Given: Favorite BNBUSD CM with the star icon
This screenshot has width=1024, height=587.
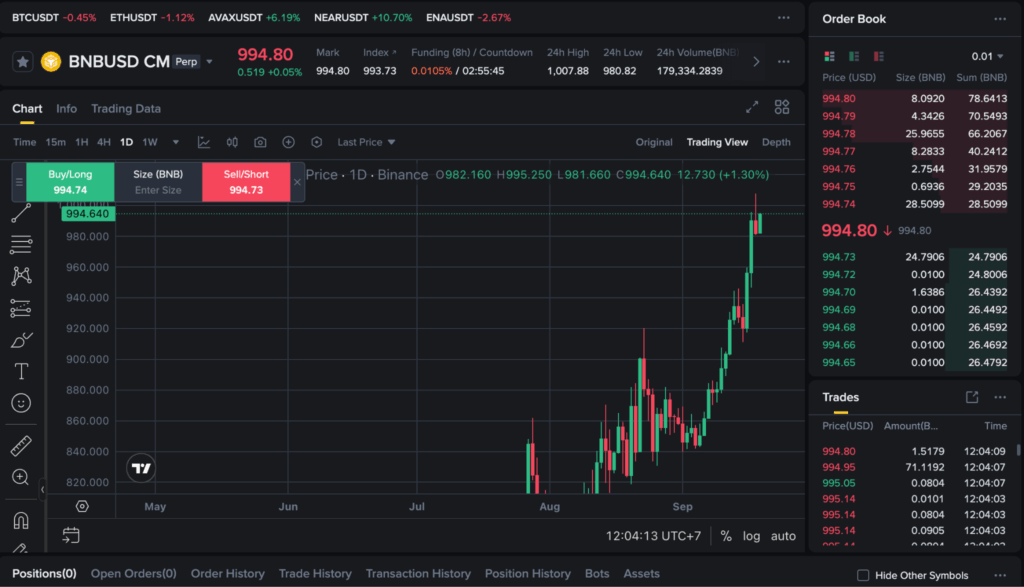Looking at the screenshot, I should (x=23, y=61).
